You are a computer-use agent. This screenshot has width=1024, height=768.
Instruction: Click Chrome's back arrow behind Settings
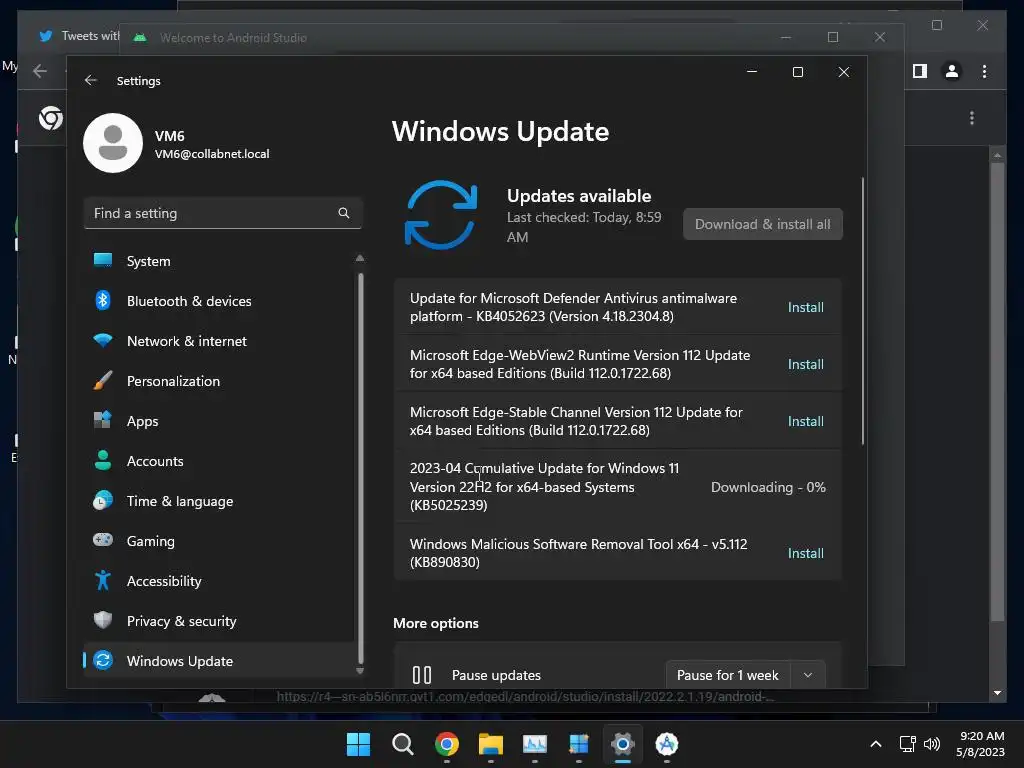point(40,71)
